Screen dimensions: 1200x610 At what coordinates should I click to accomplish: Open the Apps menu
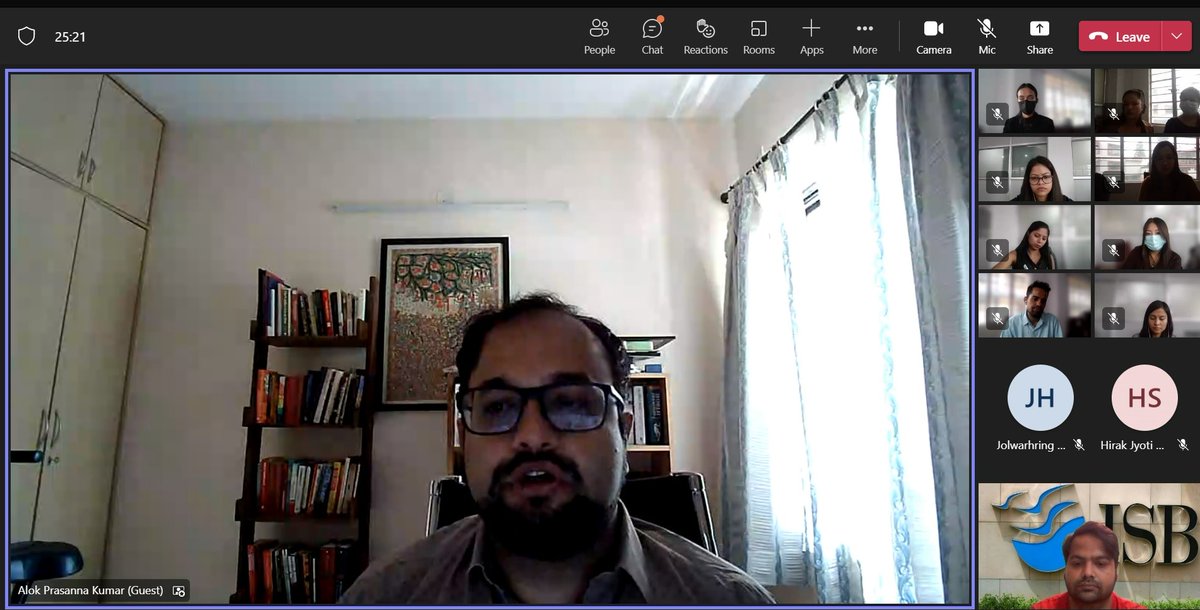coord(811,36)
